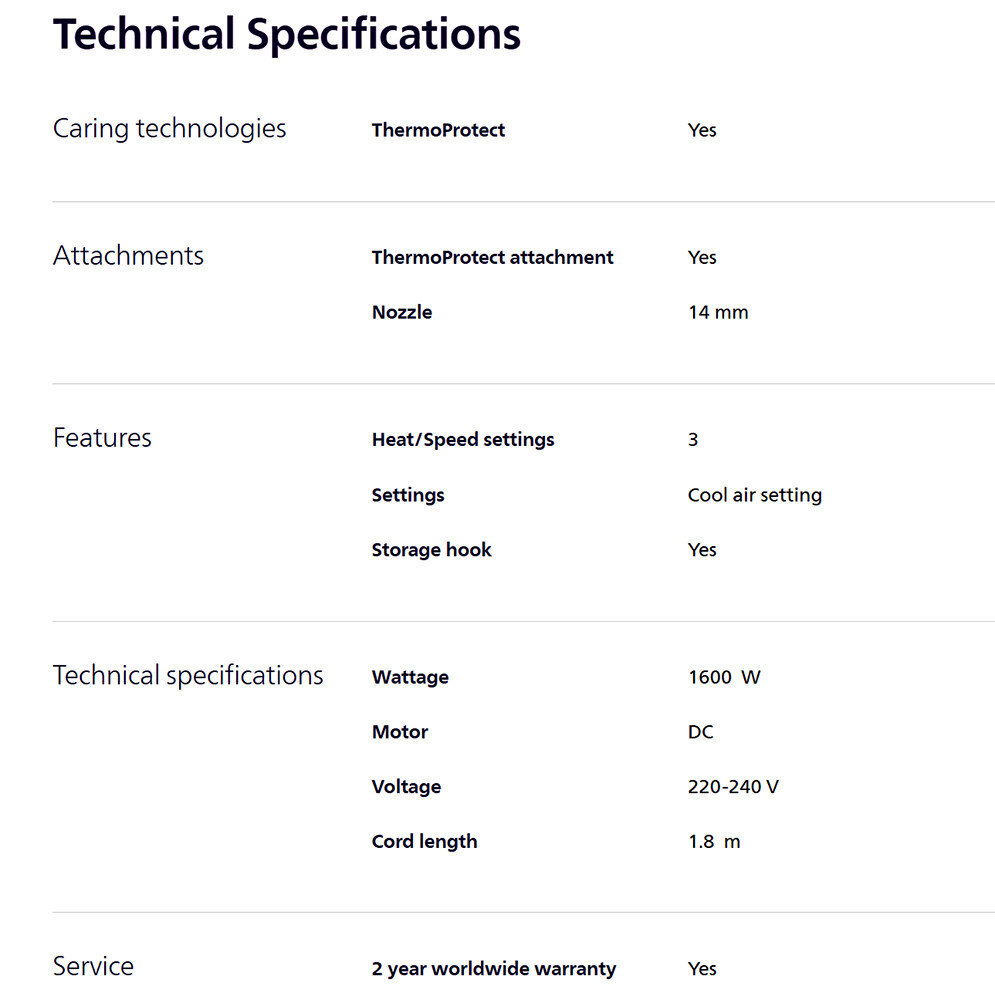Click 2 year worldwide warranty label
The width and height of the screenshot is (995, 992).
point(493,968)
